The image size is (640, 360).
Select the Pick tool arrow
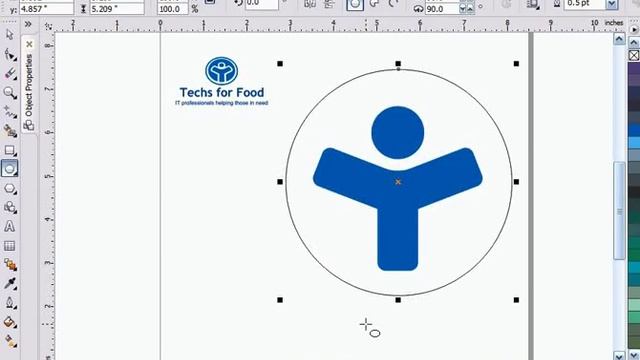(10, 35)
